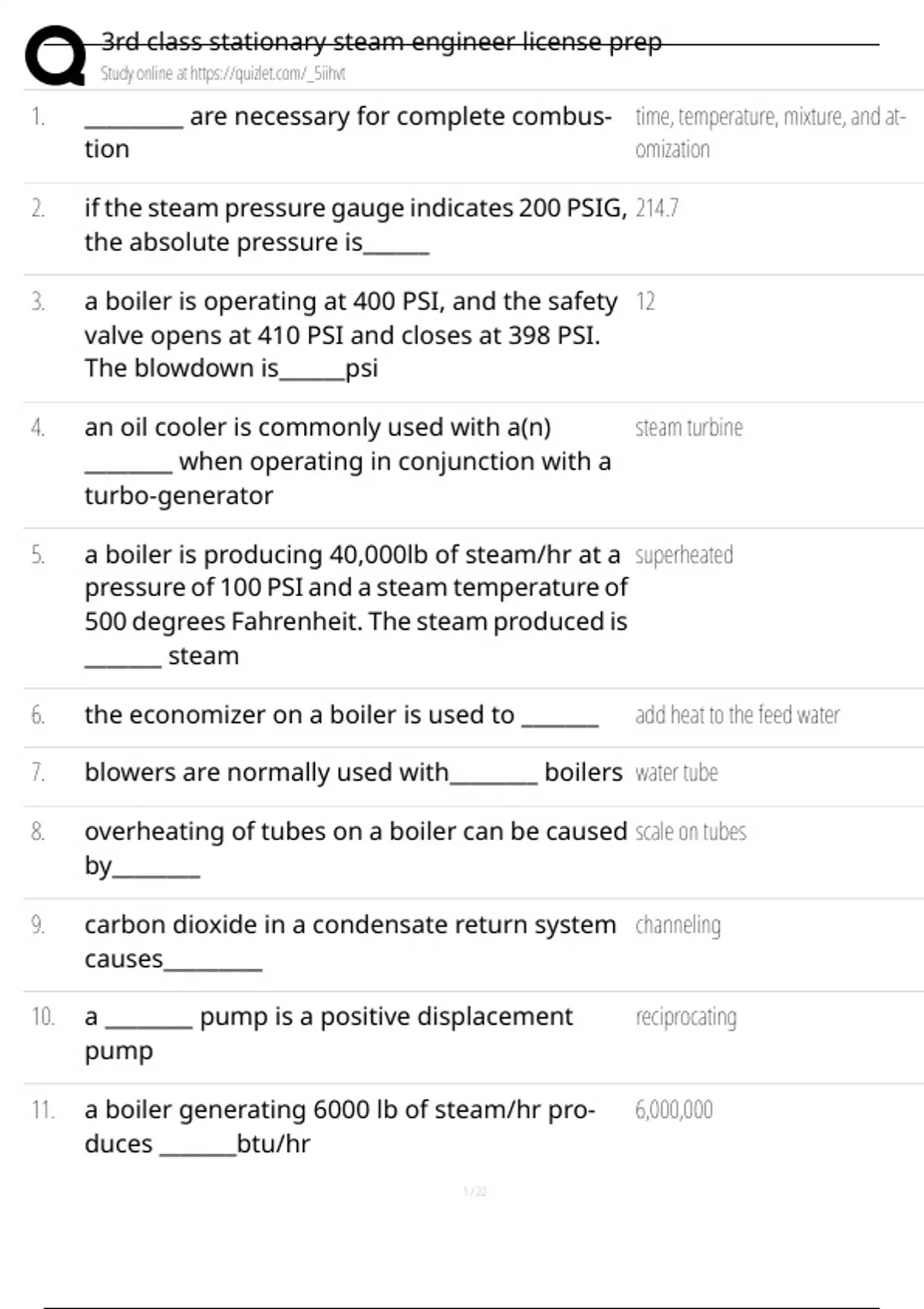Click question 2 about absolute pressure

[354, 225]
